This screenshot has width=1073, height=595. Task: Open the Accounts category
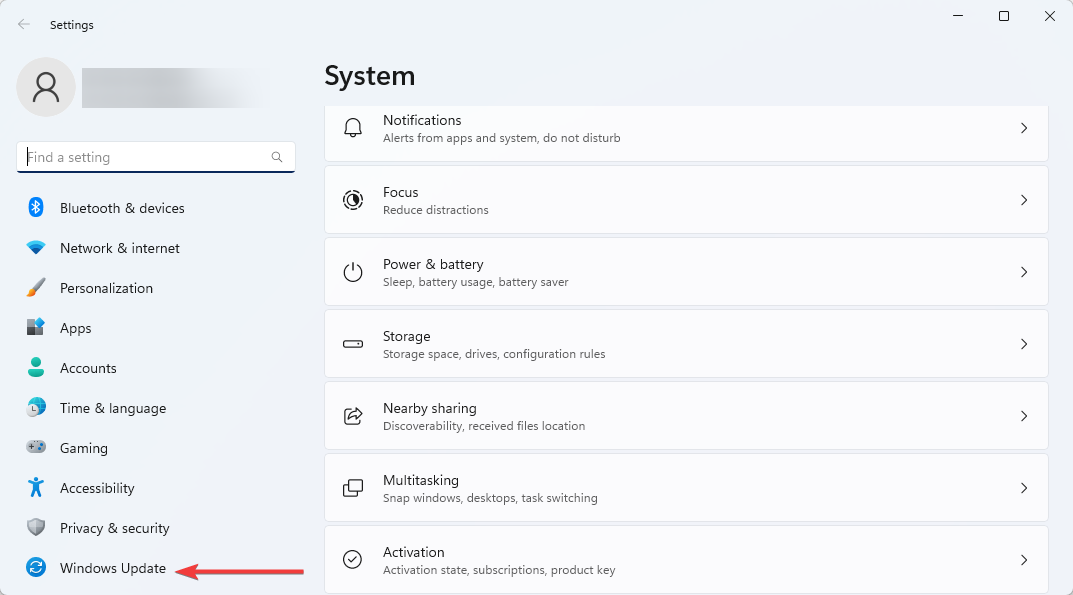coord(88,368)
